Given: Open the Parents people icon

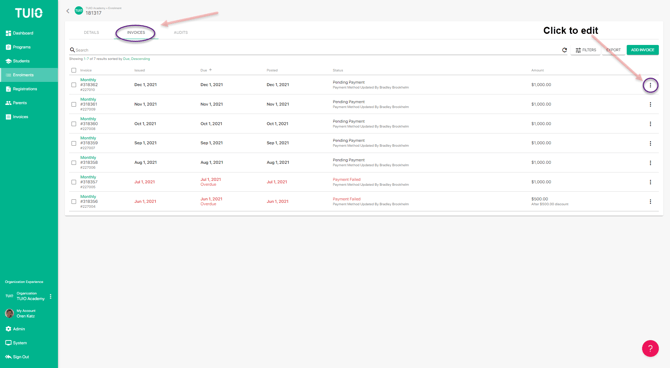Looking at the screenshot, I should (x=8, y=103).
